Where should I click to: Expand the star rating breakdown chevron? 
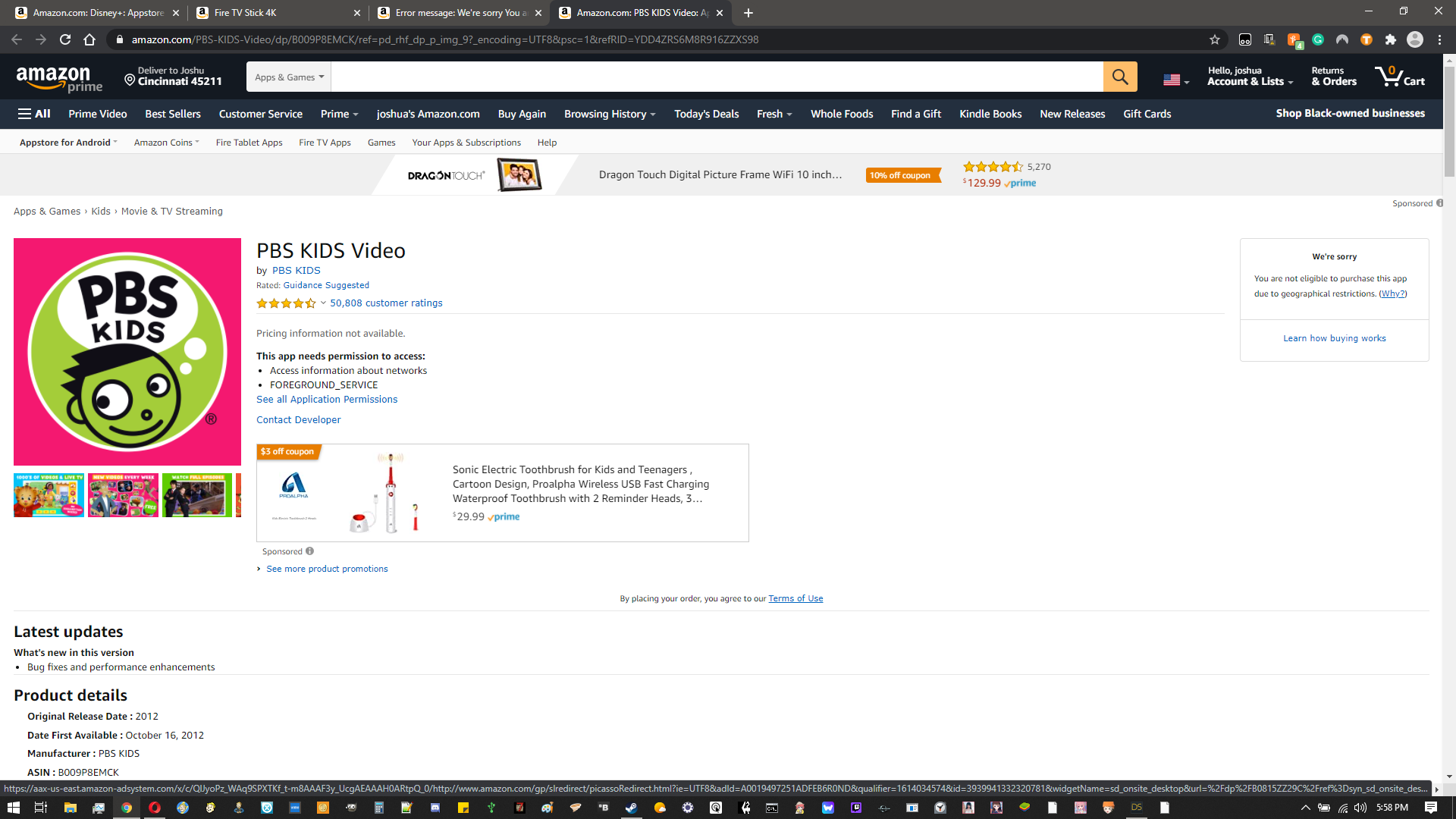(323, 303)
